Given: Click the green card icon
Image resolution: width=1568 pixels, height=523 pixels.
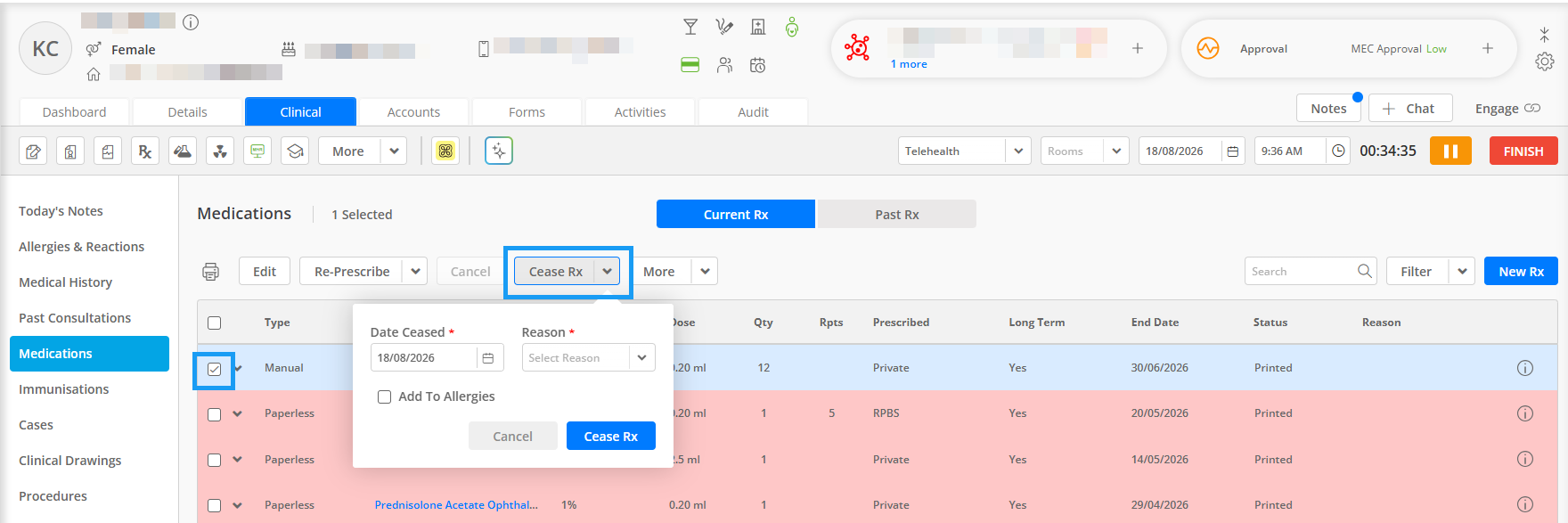Looking at the screenshot, I should (x=690, y=65).
